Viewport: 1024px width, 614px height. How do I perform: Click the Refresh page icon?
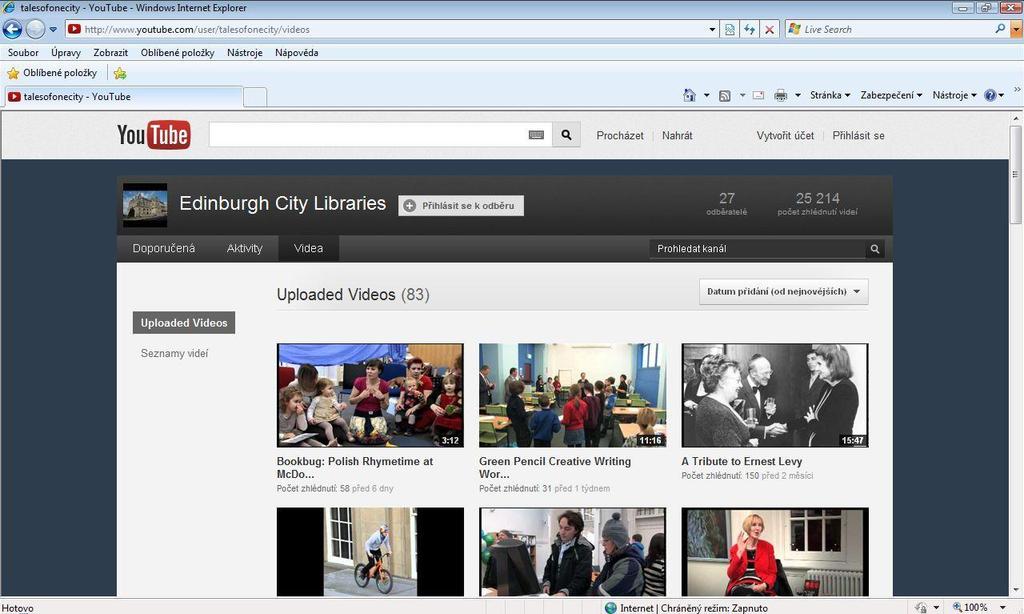(x=750, y=29)
